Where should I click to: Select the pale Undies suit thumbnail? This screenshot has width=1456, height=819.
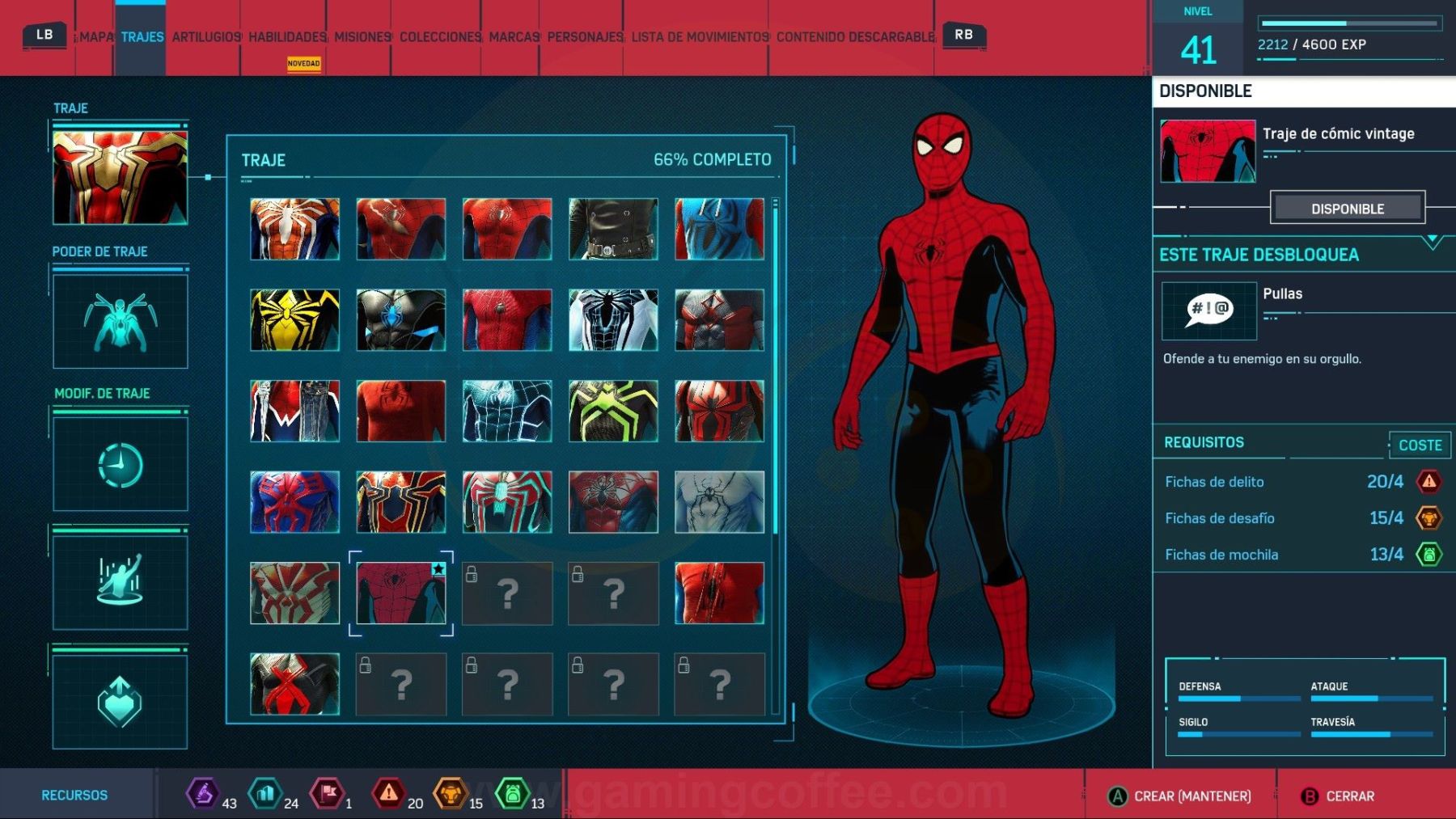(719, 502)
